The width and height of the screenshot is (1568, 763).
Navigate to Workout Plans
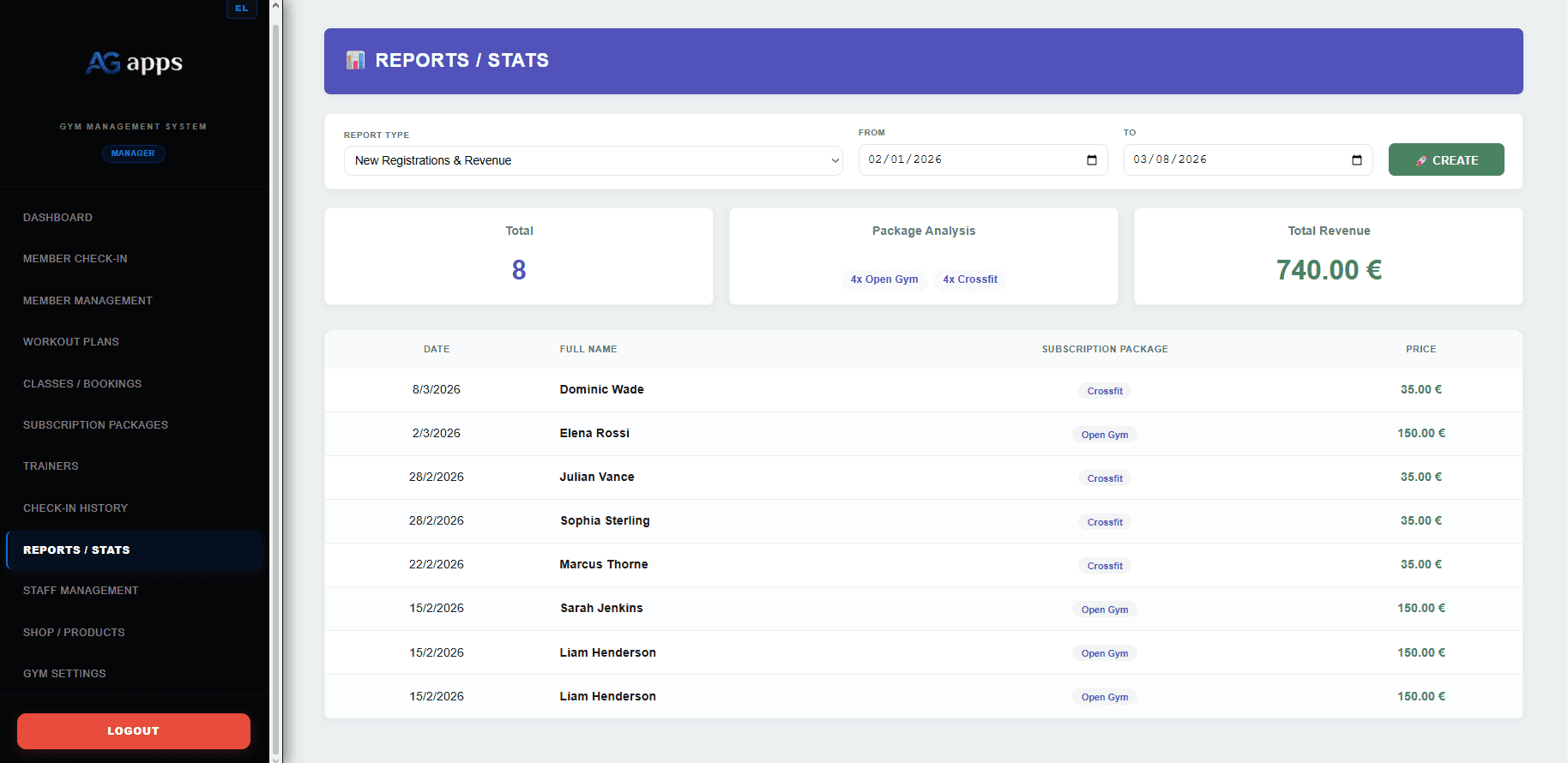pos(71,342)
